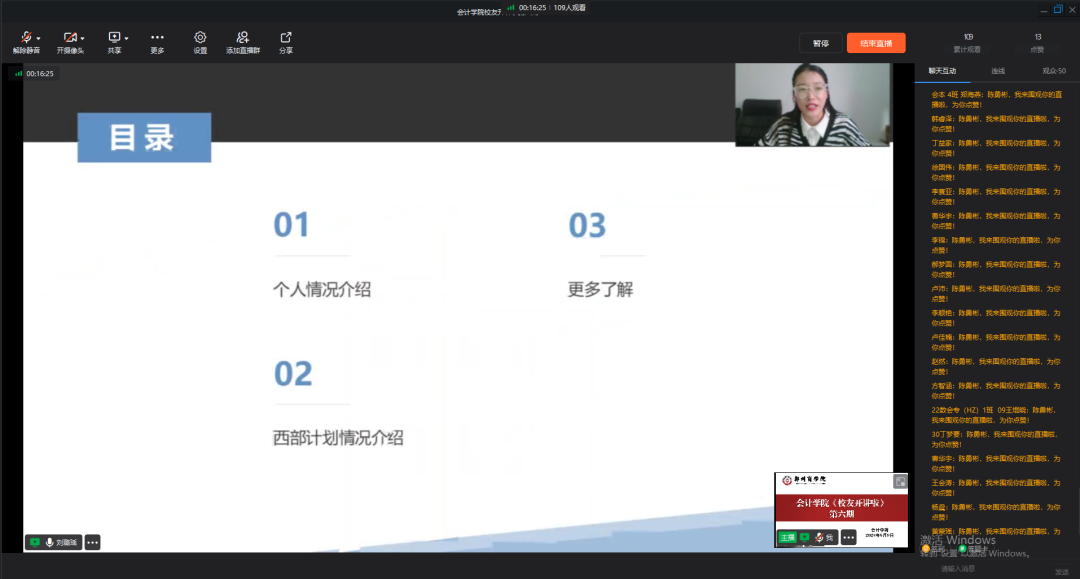Click the Add livestream group (添加直播群) icon

click(242, 38)
